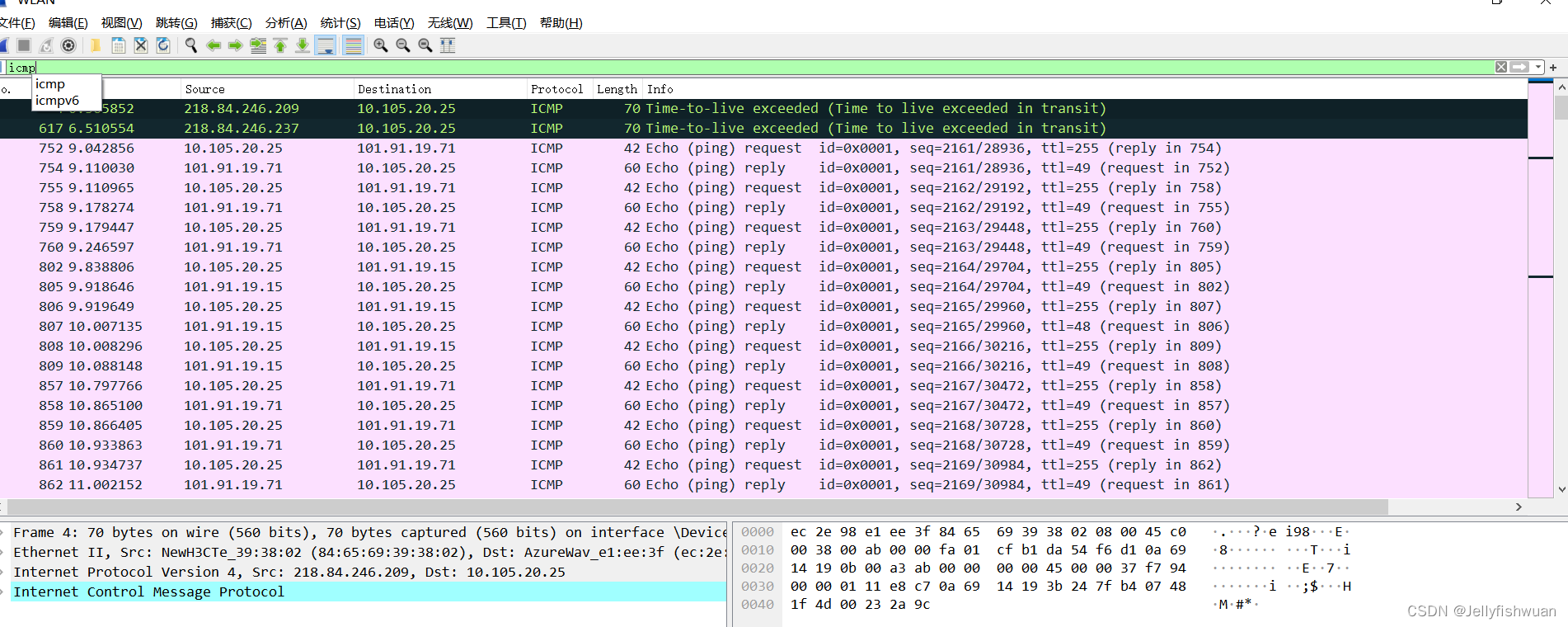
Task: Apply the display filter arrow button
Action: [1519, 67]
